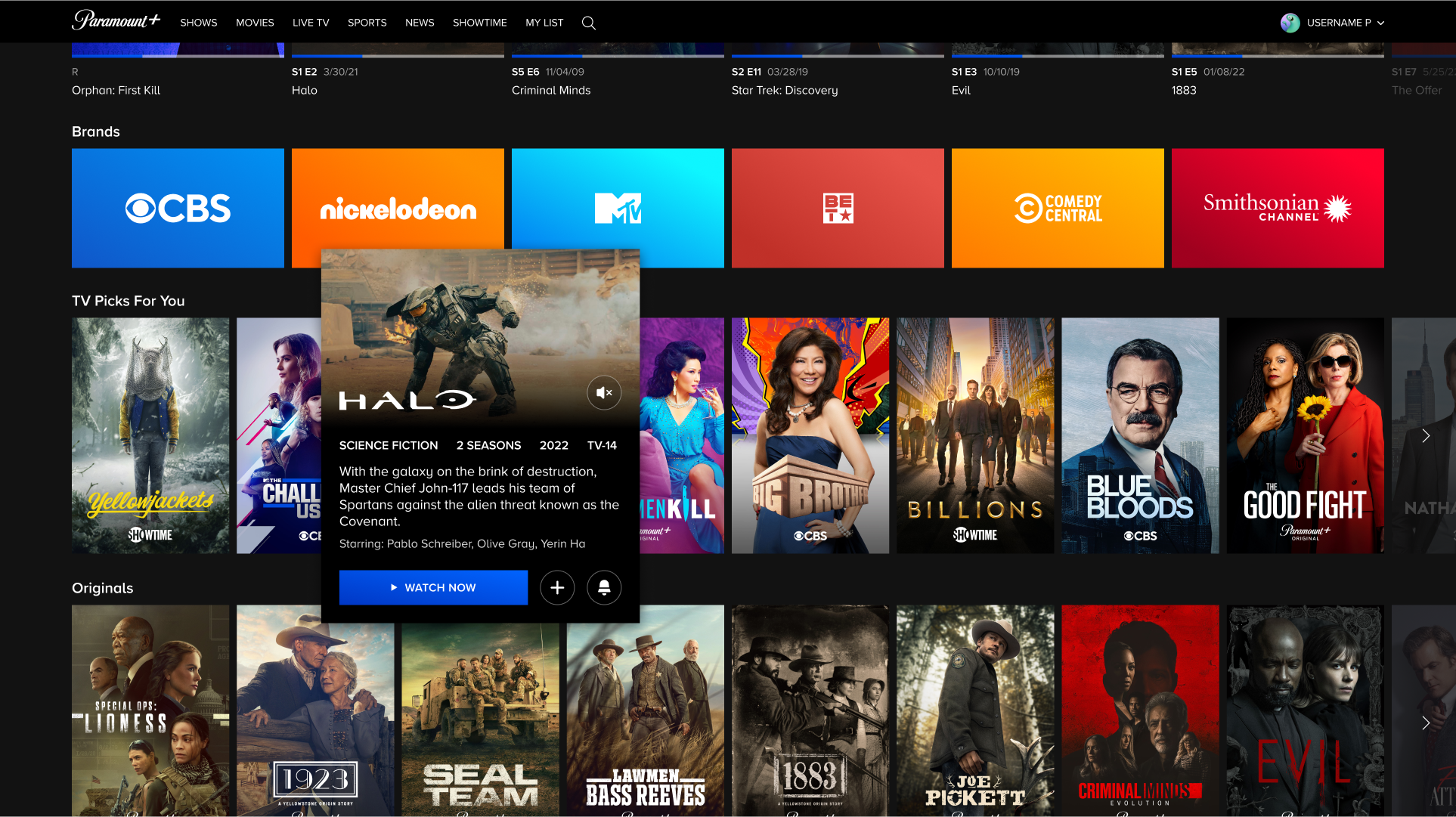The image size is (1456, 817).
Task: Open the Showtime menu item
Action: (x=479, y=23)
